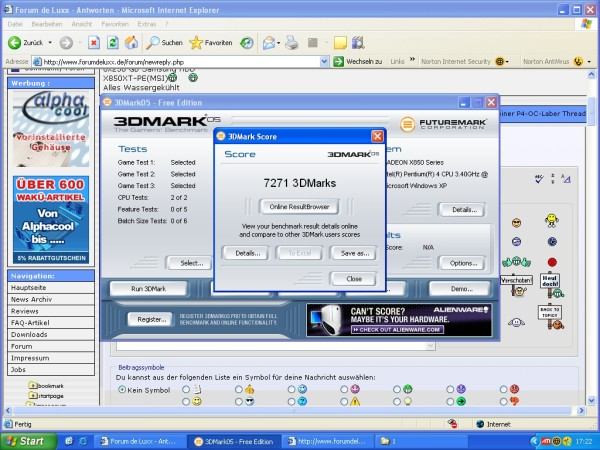Select the 'Kein Symbol' radio button
Screen dimensions: 600x450
click(122, 390)
